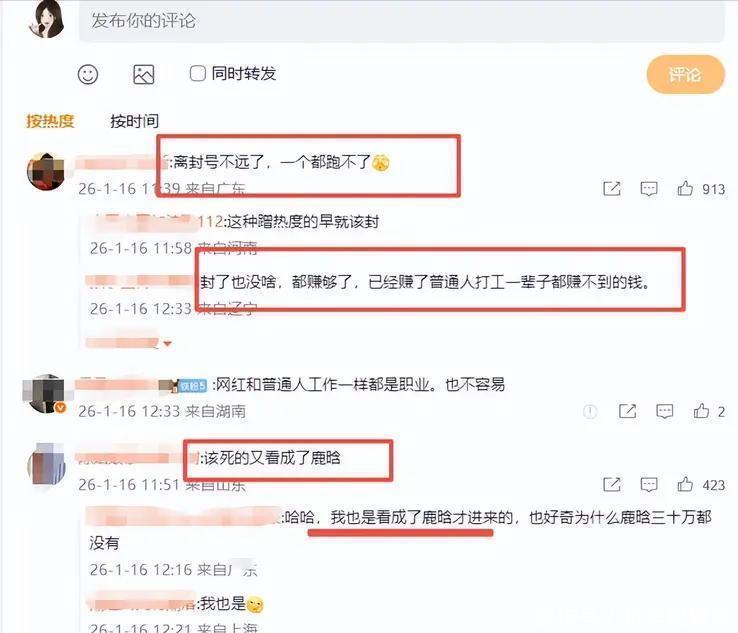Image resolution: width=738 pixels, height=633 pixels.
Task: Tick the 同时转发 checkbox
Action: [x=198, y=73]
